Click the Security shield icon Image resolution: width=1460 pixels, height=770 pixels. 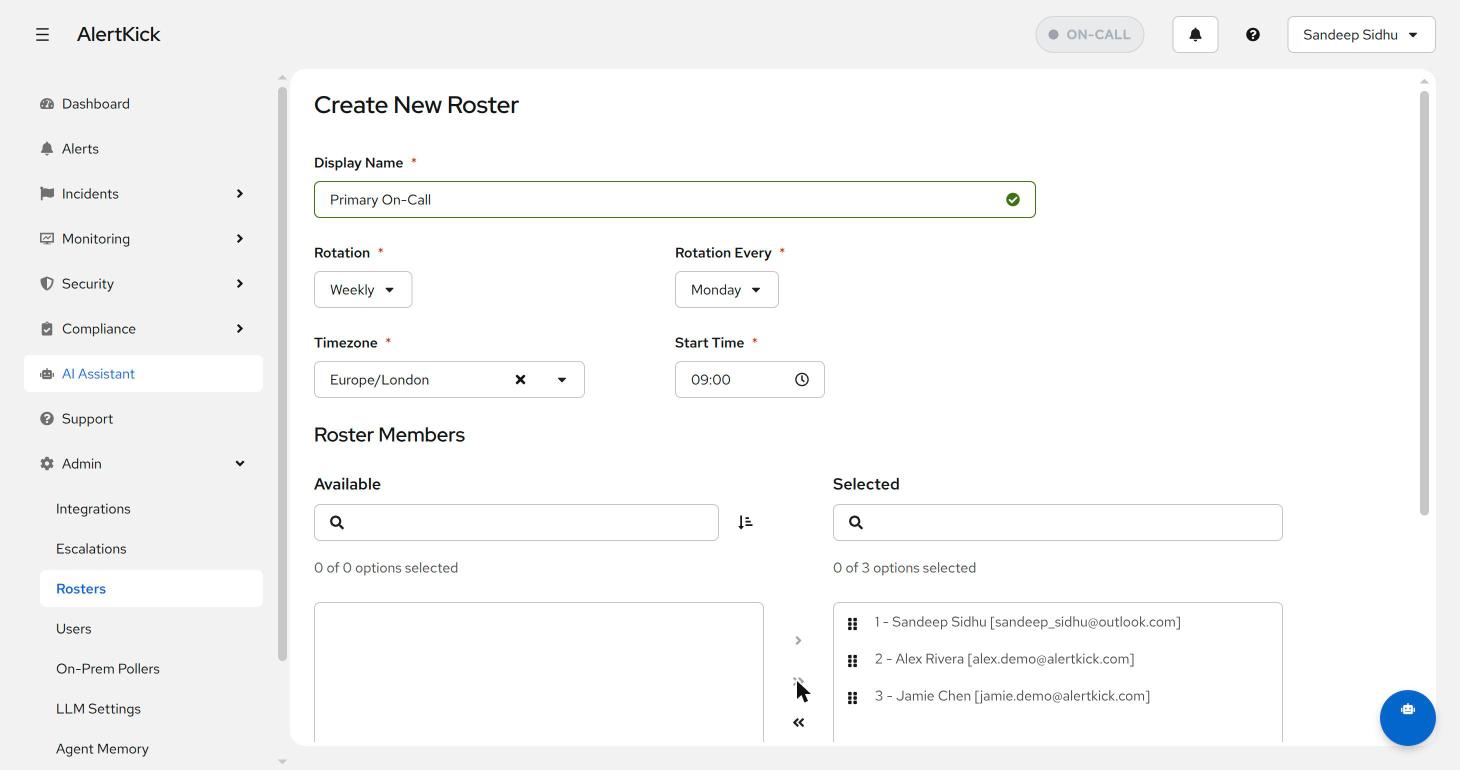(x=47, y=284)
